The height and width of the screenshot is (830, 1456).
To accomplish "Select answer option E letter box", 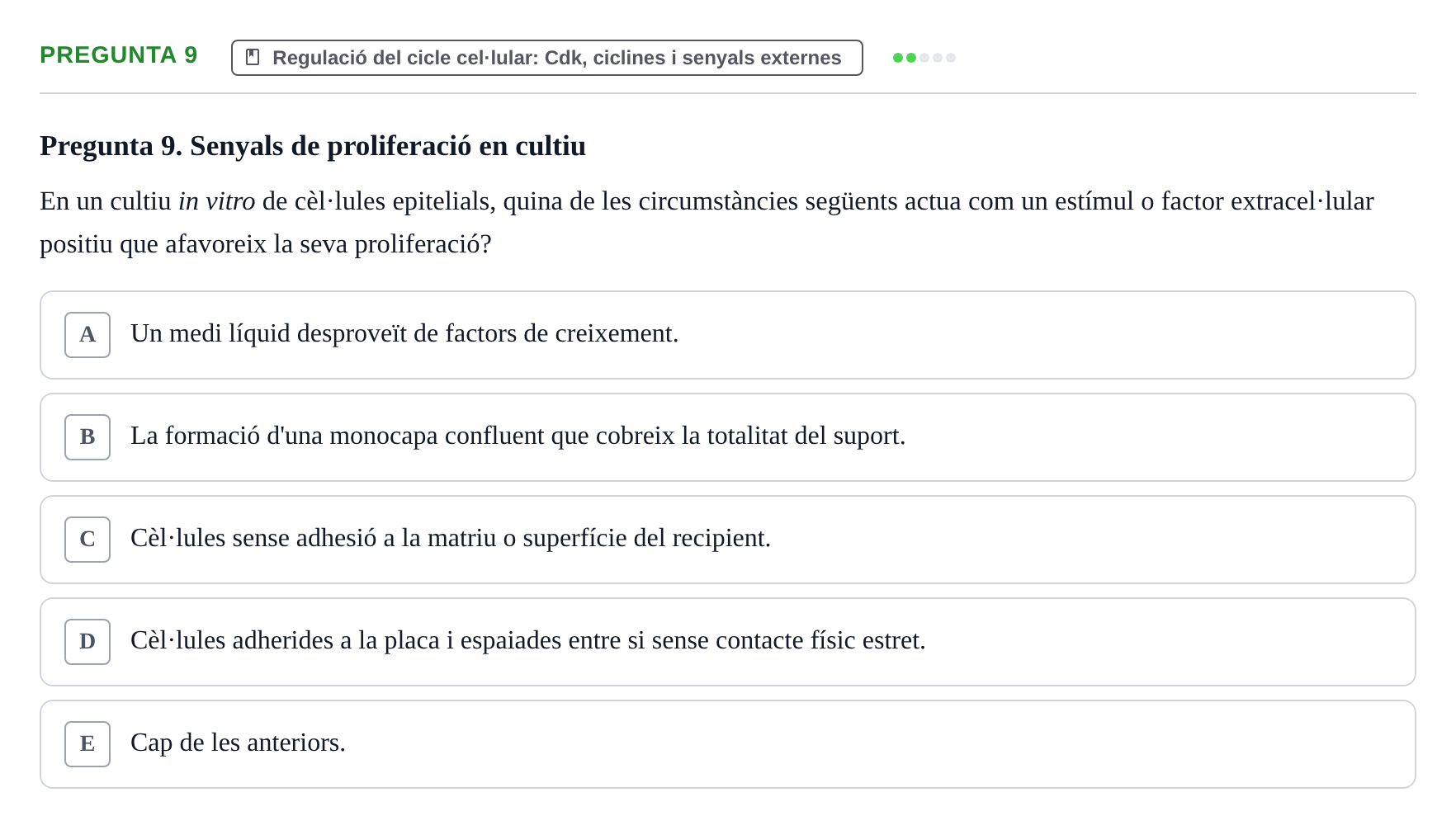I will pyautogui.click(x=87, y=744).
